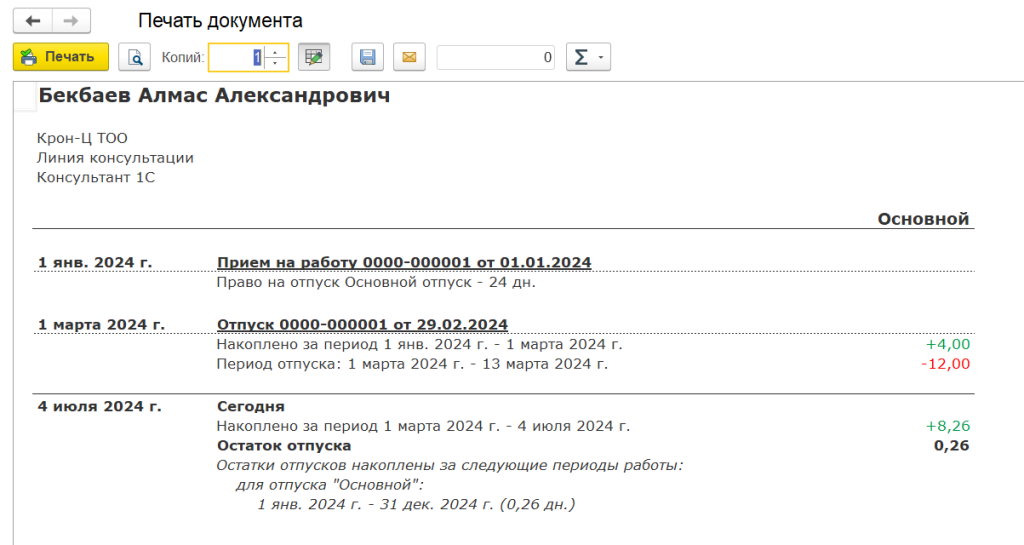1024x545 pixels.
Task: Decrease copies count with down arrow
Action: tap(277, 64)
